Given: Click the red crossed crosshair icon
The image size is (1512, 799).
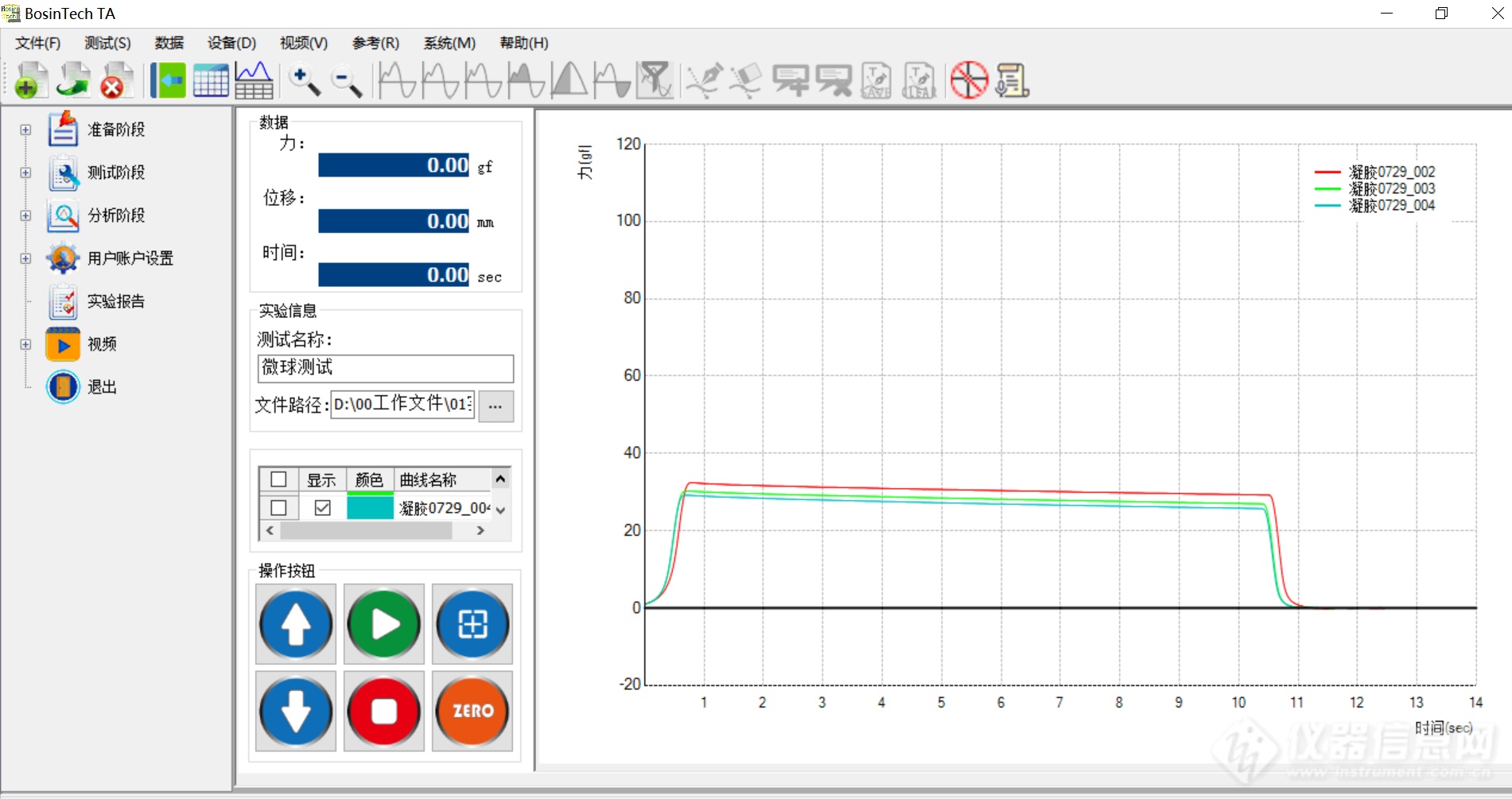Looking at the screenshot, I should coord(970,80).
